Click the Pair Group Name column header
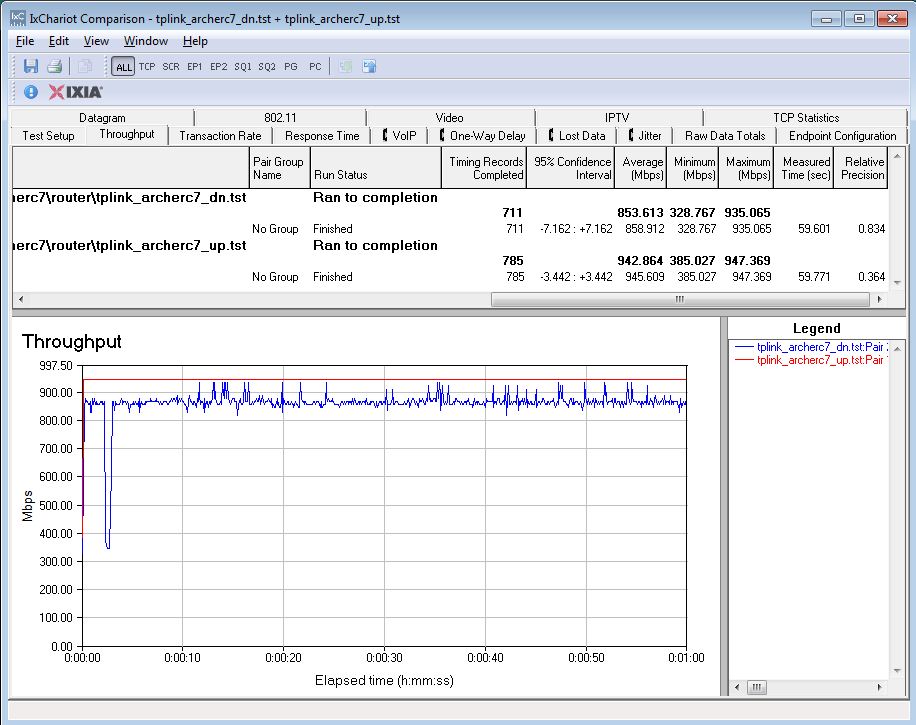Image resolution: width=916 pixels, height=725 pixels. (279, 168)
